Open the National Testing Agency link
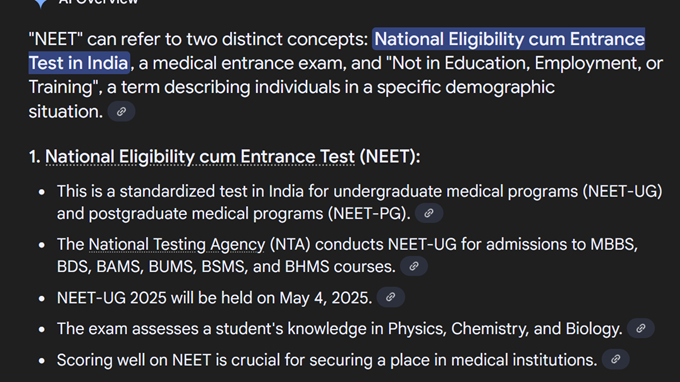The width and height of the screenshot is (680, 382). click(177, 245)
